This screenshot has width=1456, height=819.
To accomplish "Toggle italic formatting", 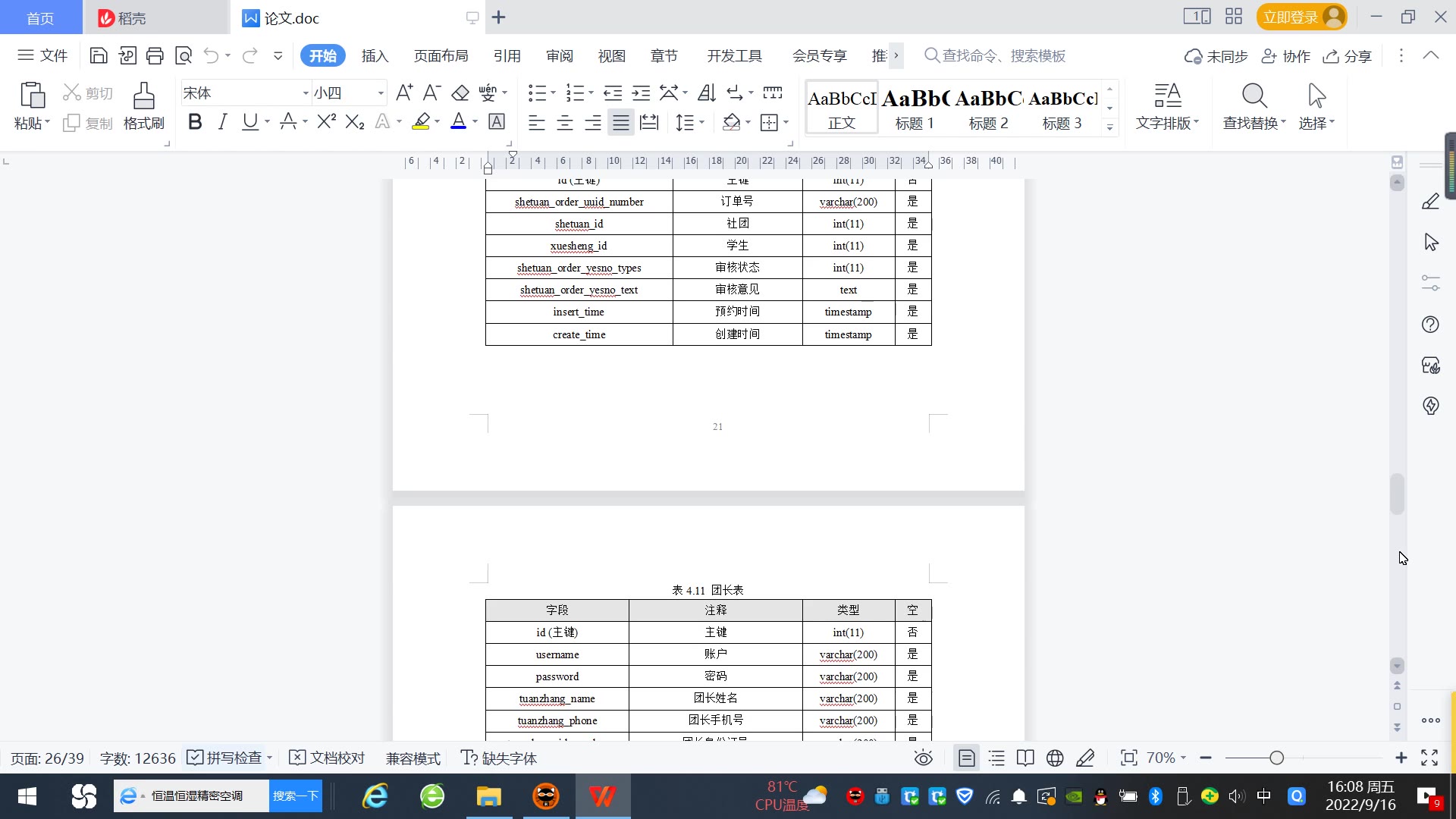I will point(222,121).
